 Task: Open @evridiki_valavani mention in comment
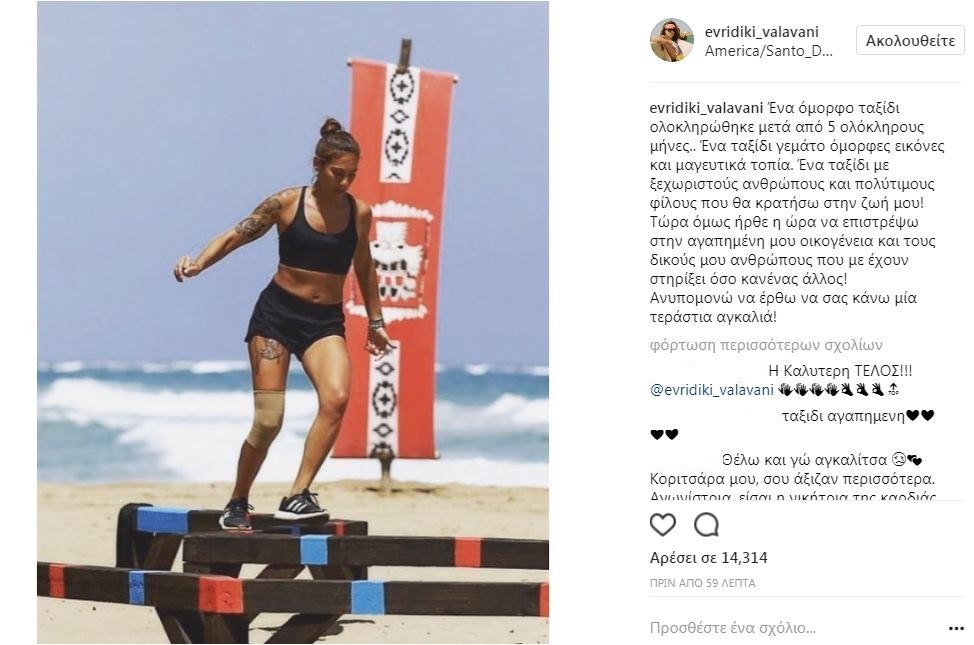pyautogui.click(x=711, y=390)
